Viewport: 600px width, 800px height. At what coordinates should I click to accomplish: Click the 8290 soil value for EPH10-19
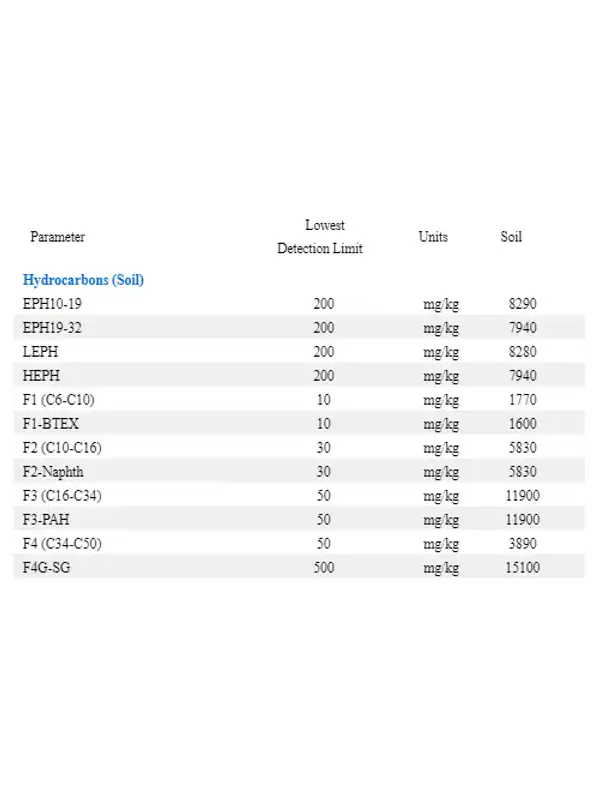[x=523, y=304]
